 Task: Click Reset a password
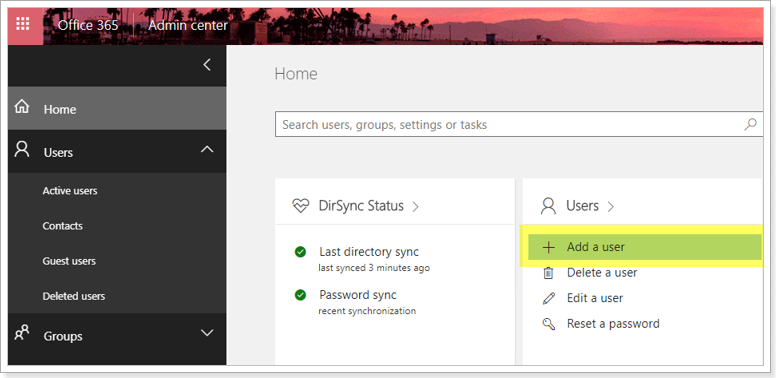point(613,324)
